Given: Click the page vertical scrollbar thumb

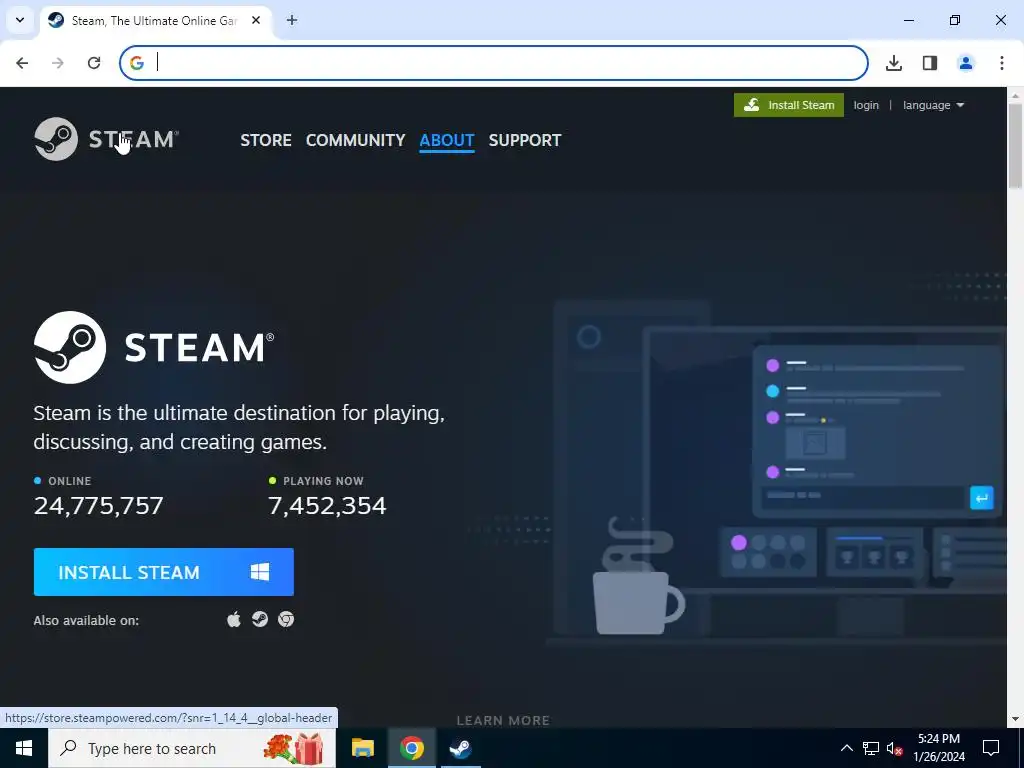Looking at the screenshot, I should [x=1016, y=146].
